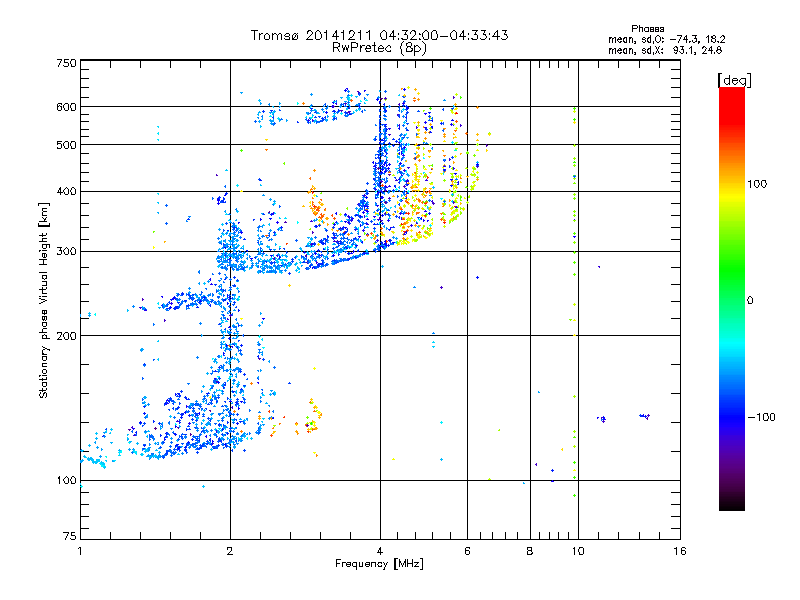Click the x-axis label '4'
The width and height of the screenshot is (800, 600).
coord(380,551)
